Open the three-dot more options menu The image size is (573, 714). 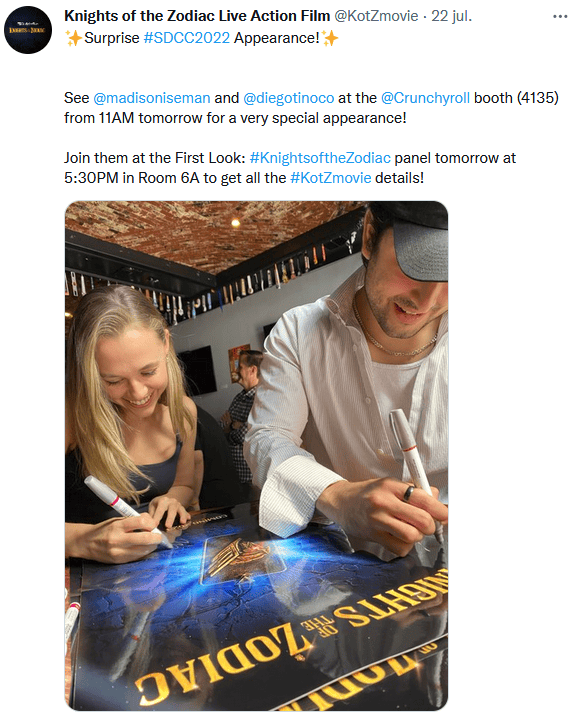tap(560, 16)
